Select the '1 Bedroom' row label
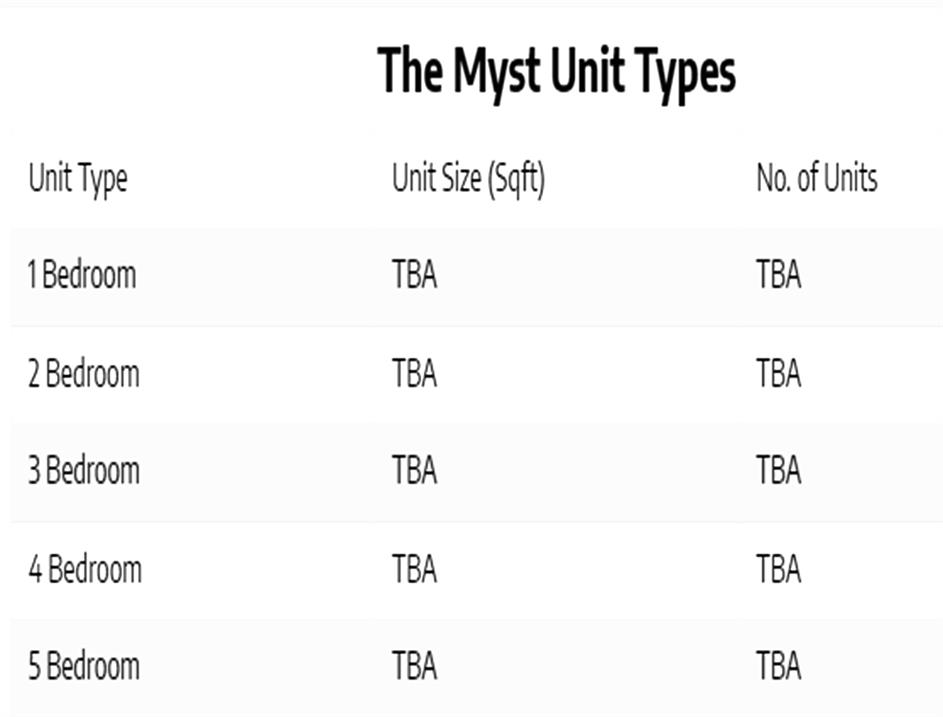Image resolution: width=943 pixels, height=717 pixels. 81,274
